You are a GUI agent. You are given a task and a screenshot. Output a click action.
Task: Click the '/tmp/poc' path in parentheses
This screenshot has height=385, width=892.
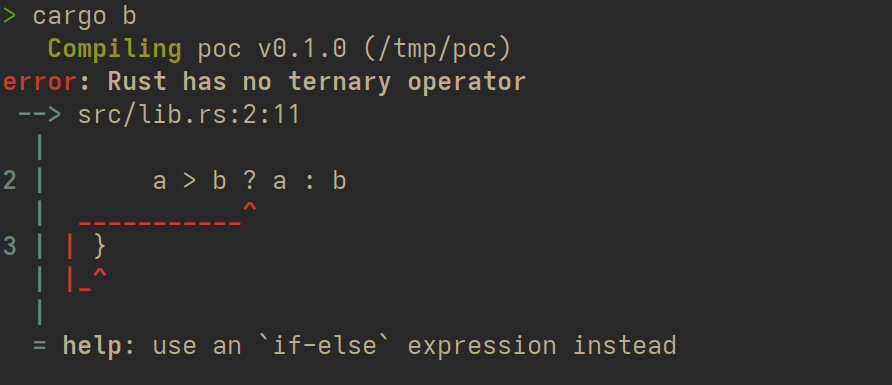click(x=437, y=49)
